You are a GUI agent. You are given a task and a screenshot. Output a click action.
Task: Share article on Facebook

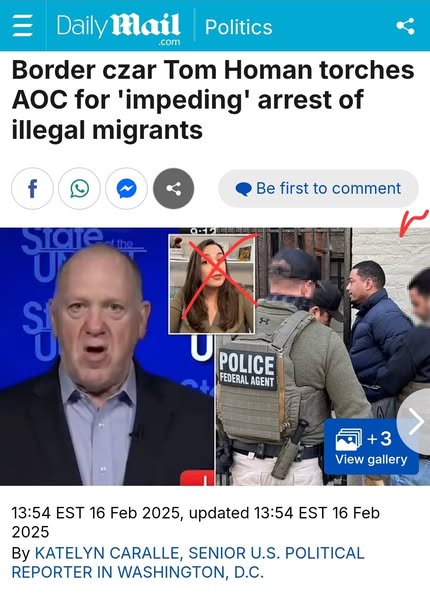33,189
